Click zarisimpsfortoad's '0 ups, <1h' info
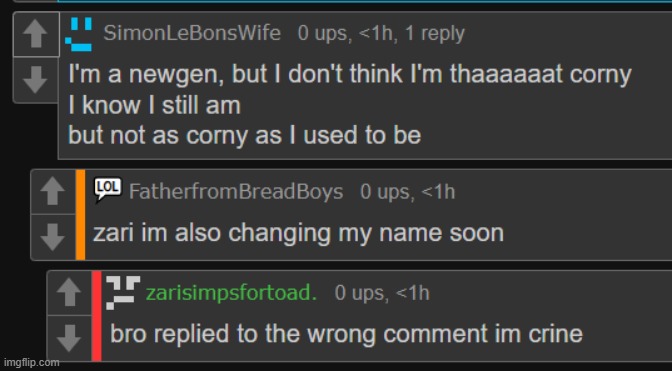The height and width of the screenshot is (371, 672). [382, 293]
